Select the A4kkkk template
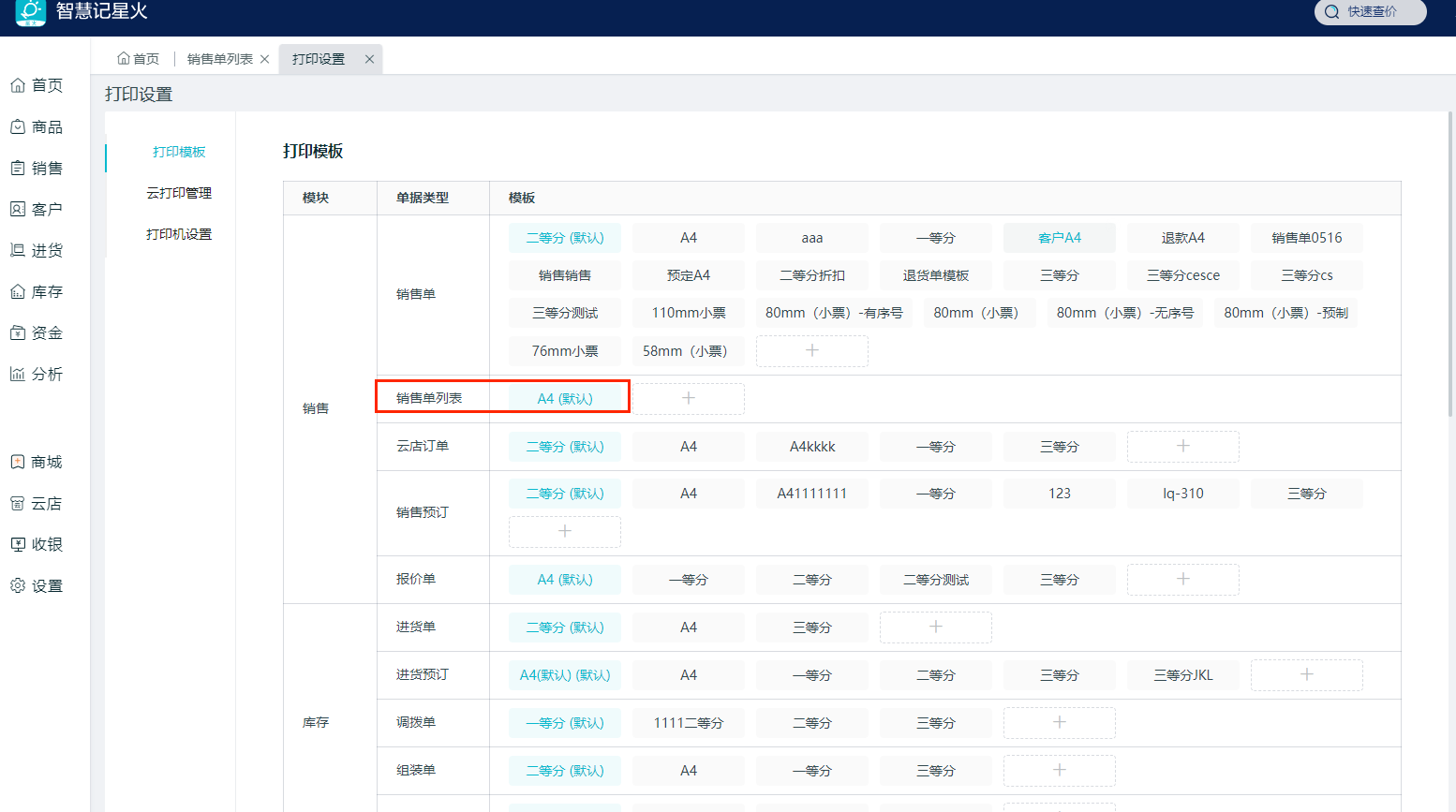Image resolution: width=1456 pixels, height=812 pixels. (x=812, y=447)
